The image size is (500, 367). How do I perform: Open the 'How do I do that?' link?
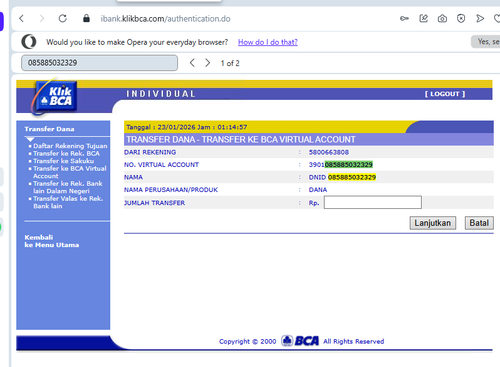[268, 42]
